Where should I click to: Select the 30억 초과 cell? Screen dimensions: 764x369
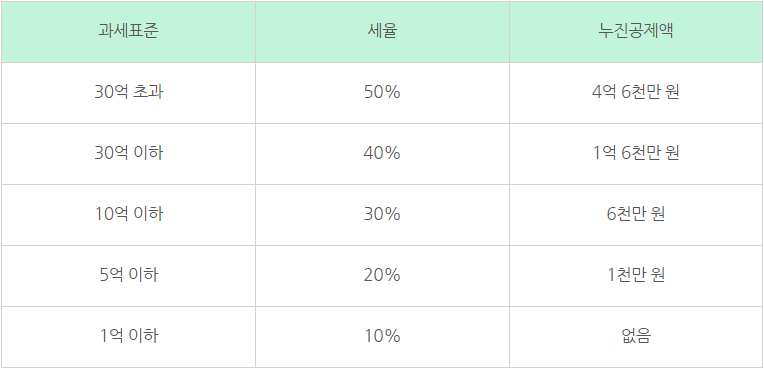(x=128, y=93)
